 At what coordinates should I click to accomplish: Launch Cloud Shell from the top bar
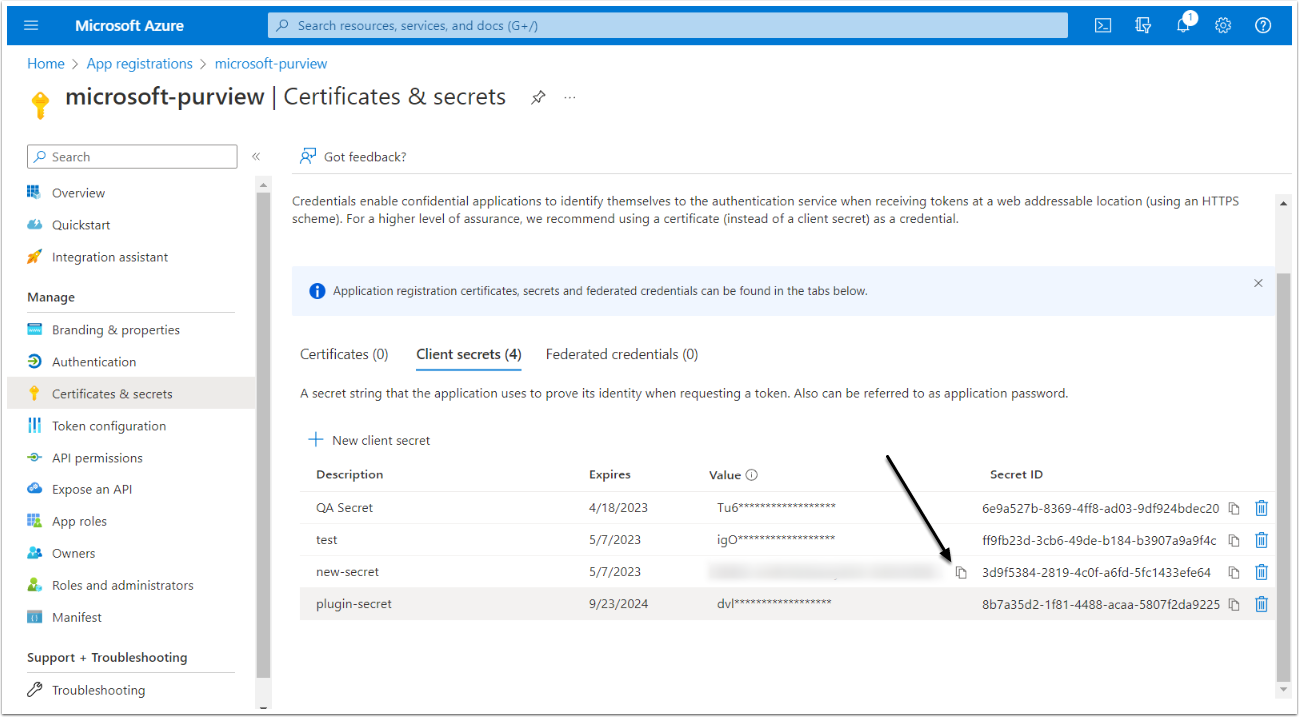click(1103, 25)
